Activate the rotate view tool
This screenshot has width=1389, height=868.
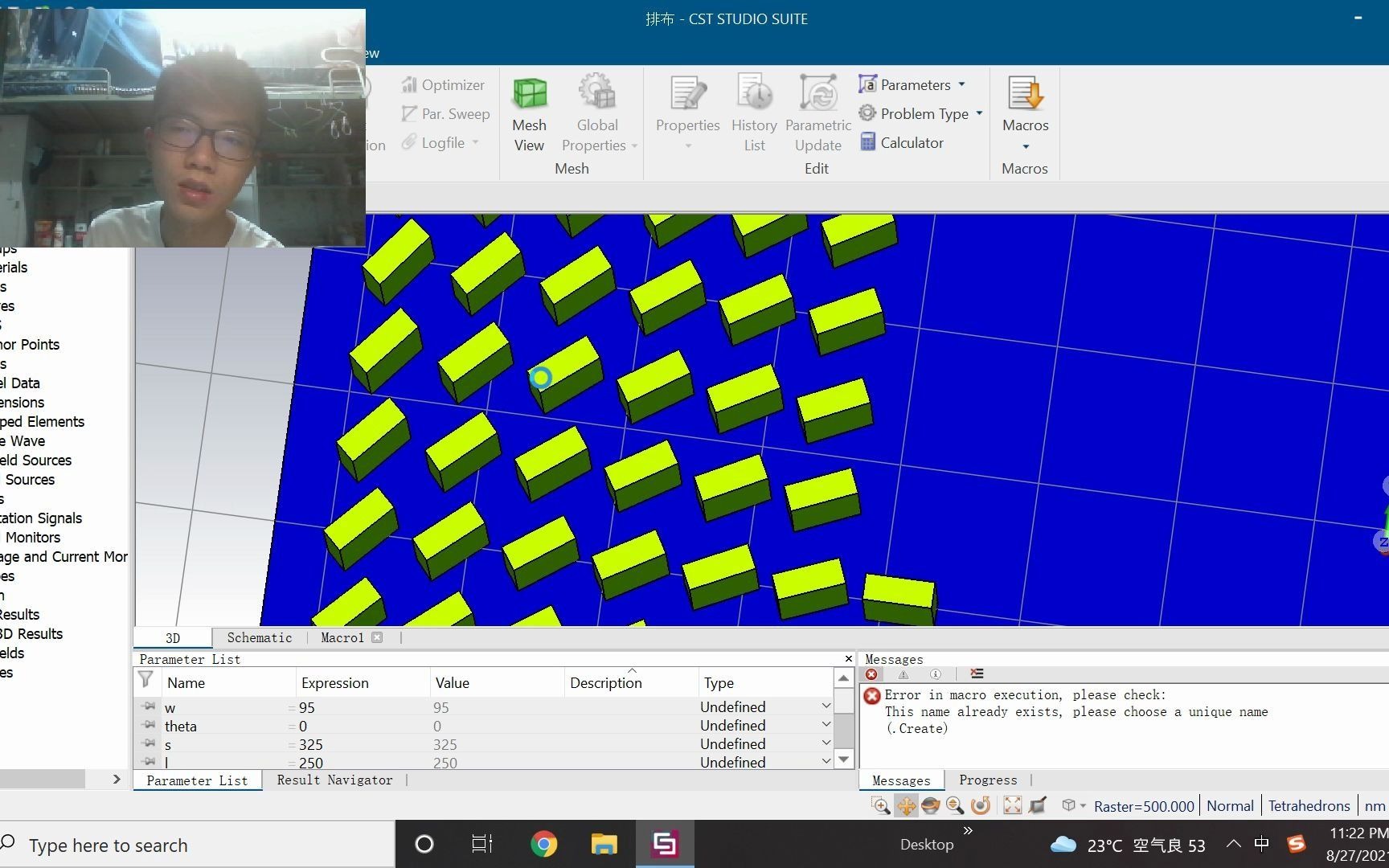tap(930, 805)
